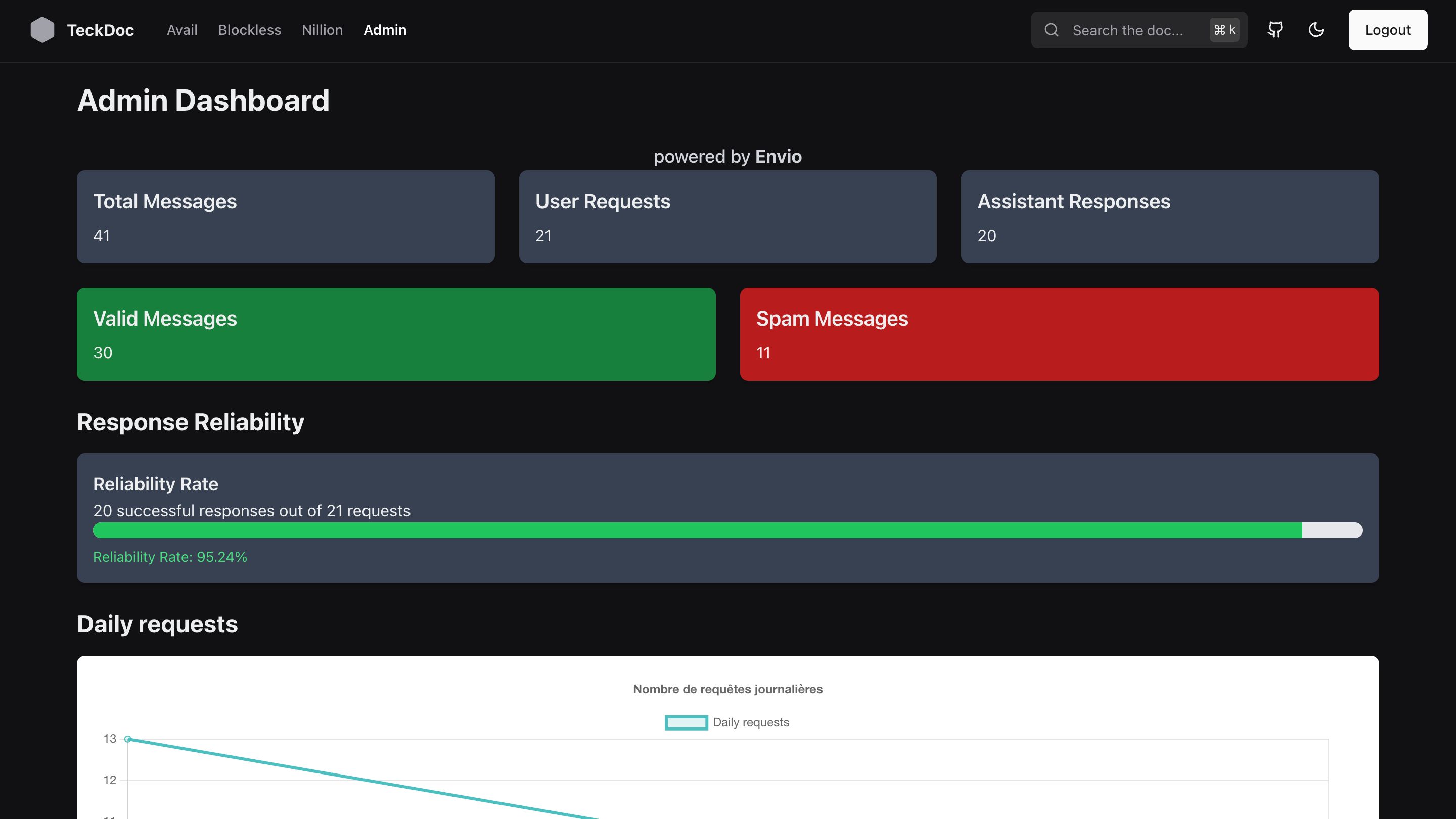Click the Valid Messages value 30
1456x819 pixels.
(x=102, y=353)
